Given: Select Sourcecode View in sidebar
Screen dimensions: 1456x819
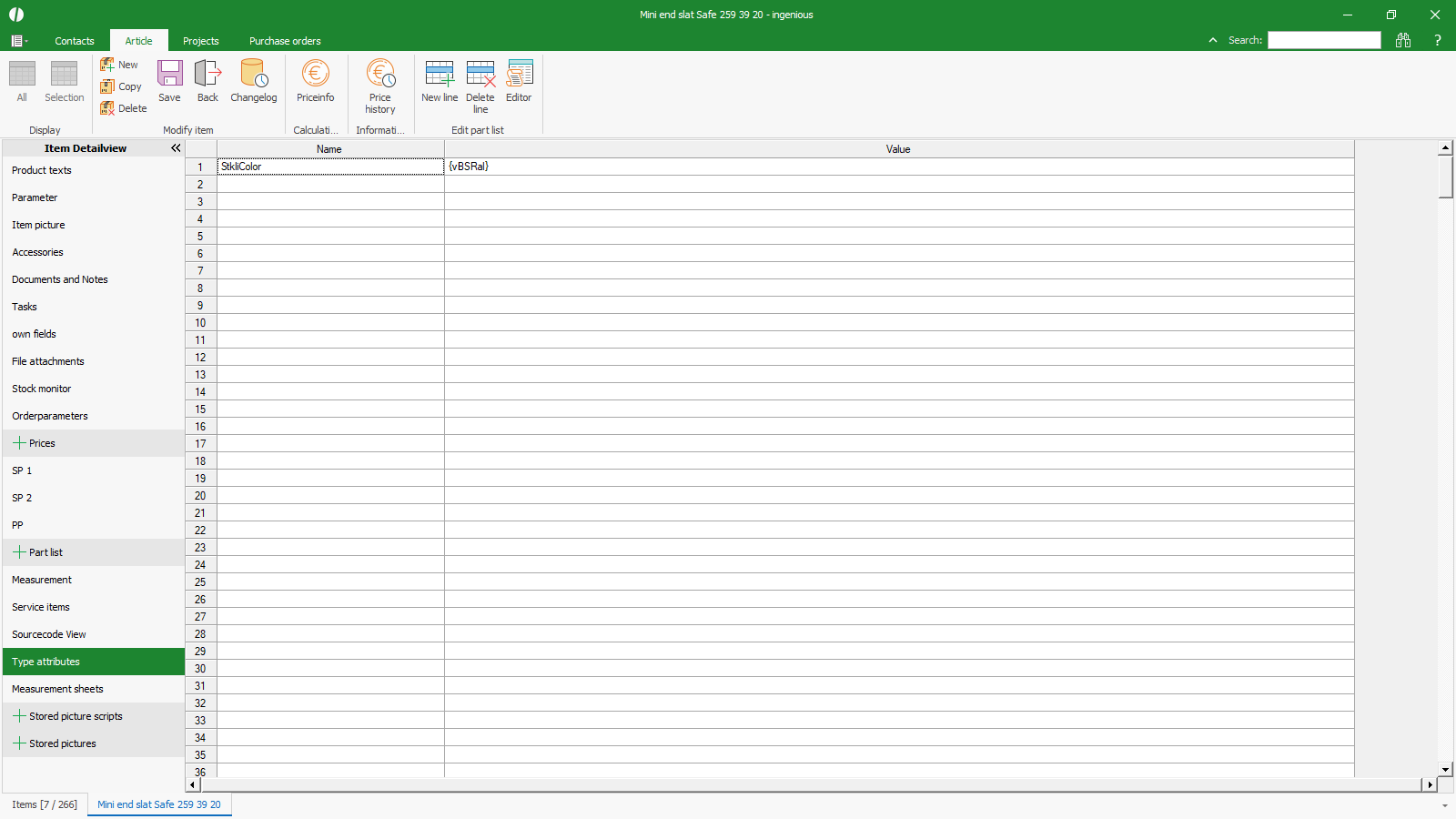Looking at the screenshot, I should click(49, 634).
